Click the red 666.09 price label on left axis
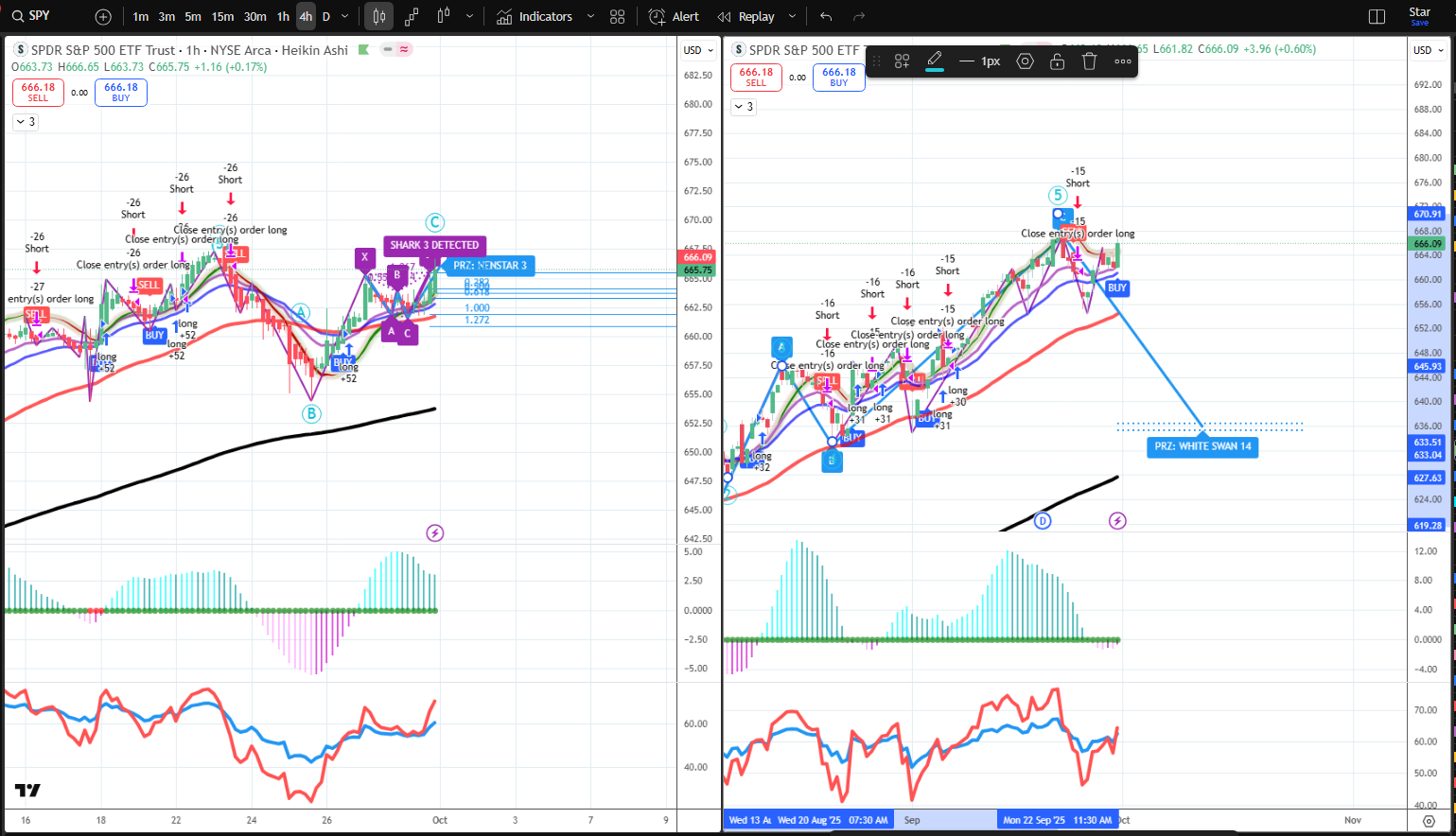This screenshot has height=836, width=1456. point(697,257)
